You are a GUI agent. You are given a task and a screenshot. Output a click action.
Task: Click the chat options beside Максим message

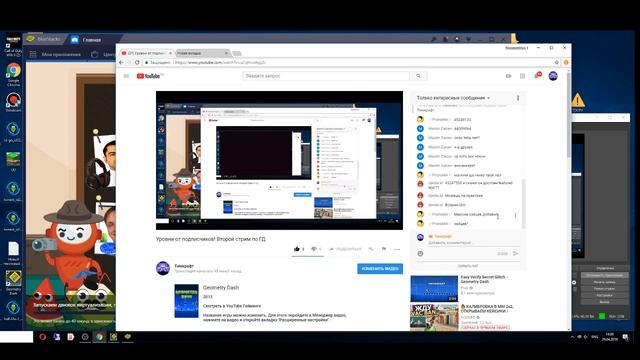pos(515,215)
